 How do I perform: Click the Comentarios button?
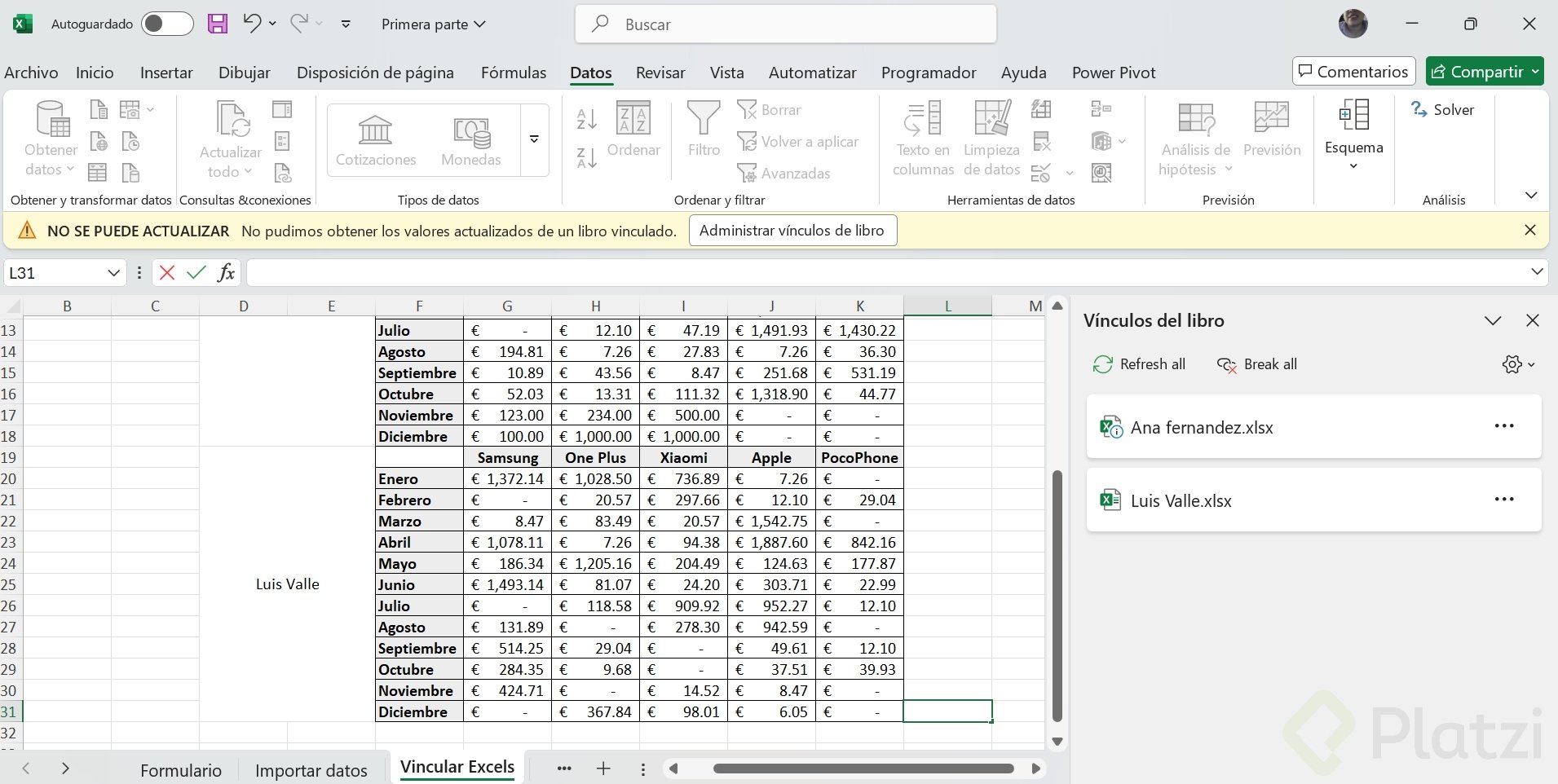[x=1353, y=72]
